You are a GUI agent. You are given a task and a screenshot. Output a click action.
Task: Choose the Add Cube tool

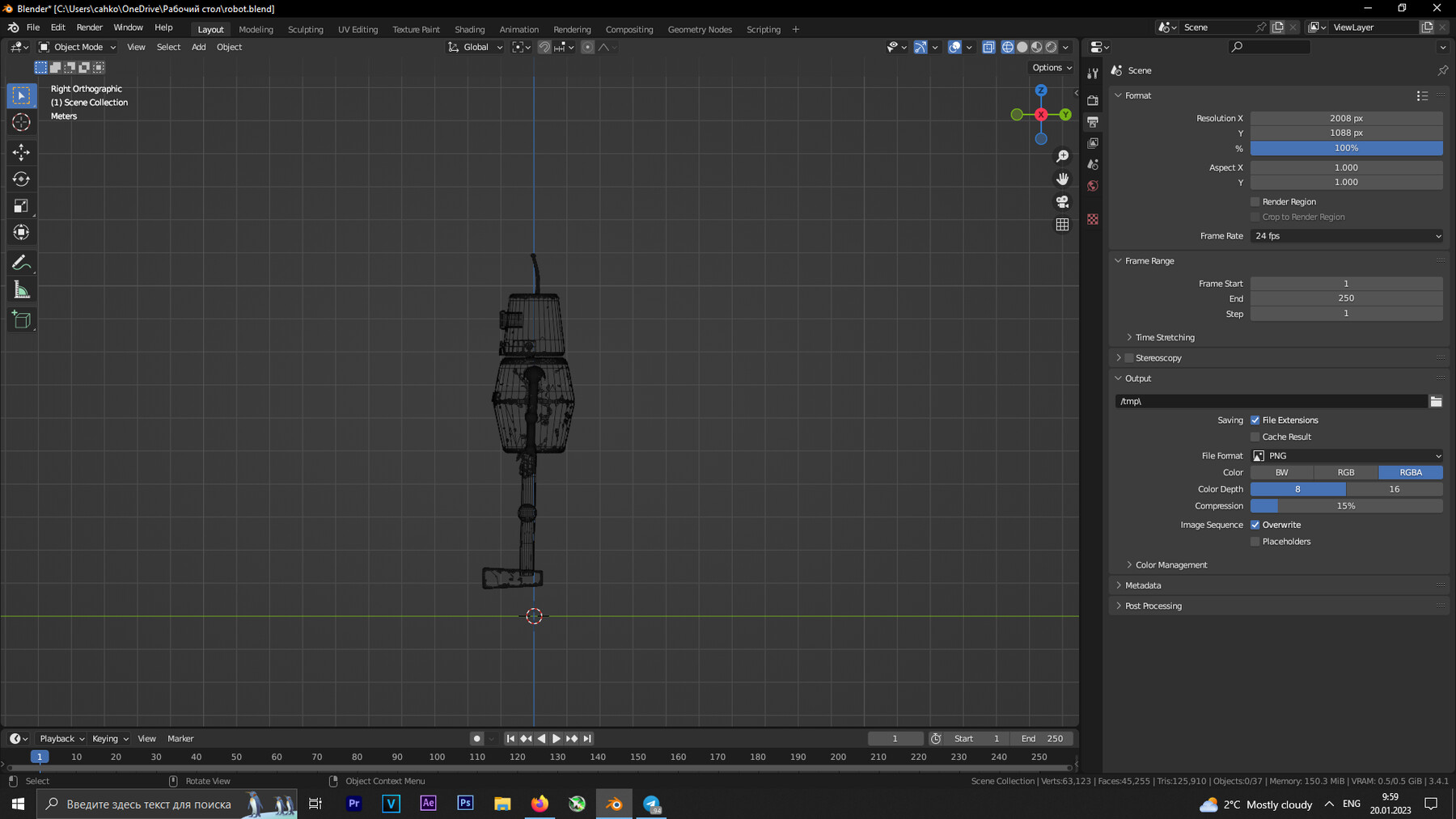point(22,320)
